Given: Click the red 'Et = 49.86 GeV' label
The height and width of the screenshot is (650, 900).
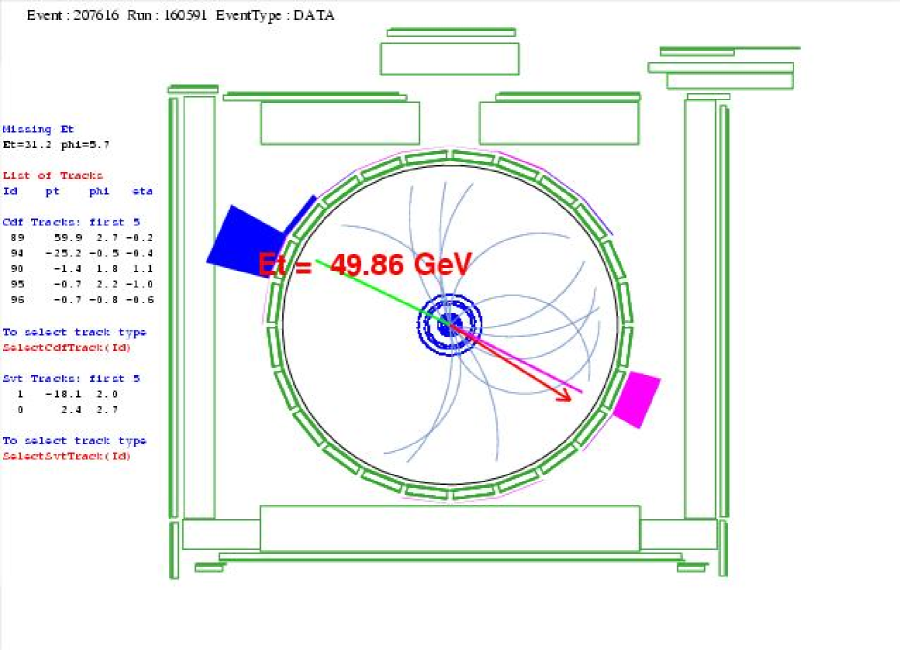Looking at the screenshot, I should point(364,264).
